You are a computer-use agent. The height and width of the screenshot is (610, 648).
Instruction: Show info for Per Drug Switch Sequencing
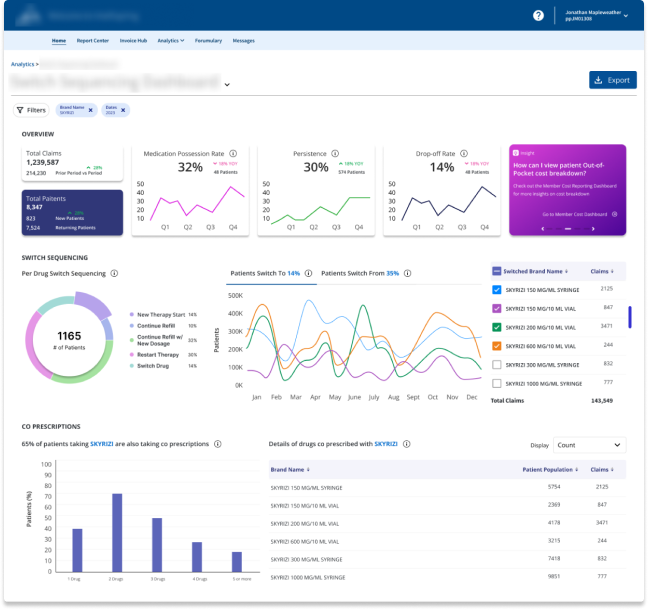(114, 274)
